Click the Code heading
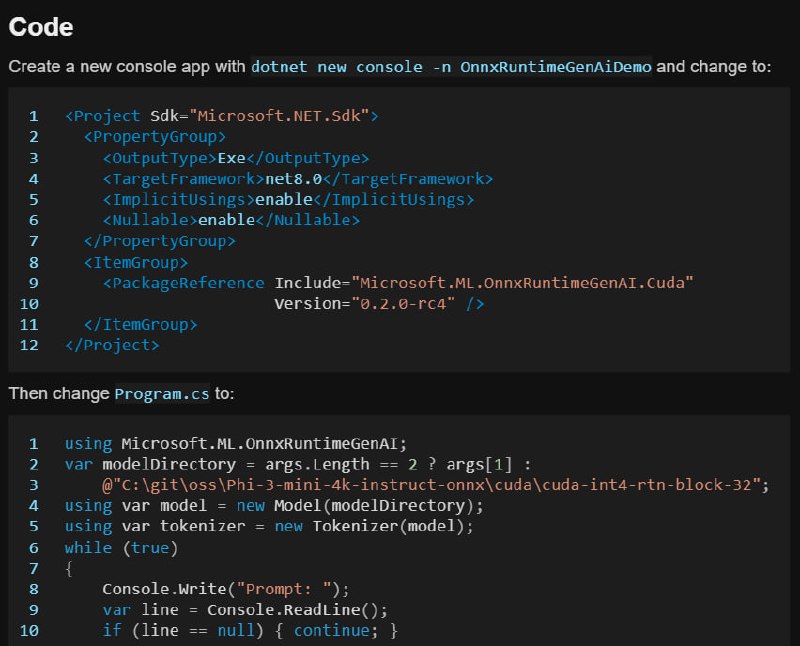The width and height of the screenshot is (800, 646). 41,27
